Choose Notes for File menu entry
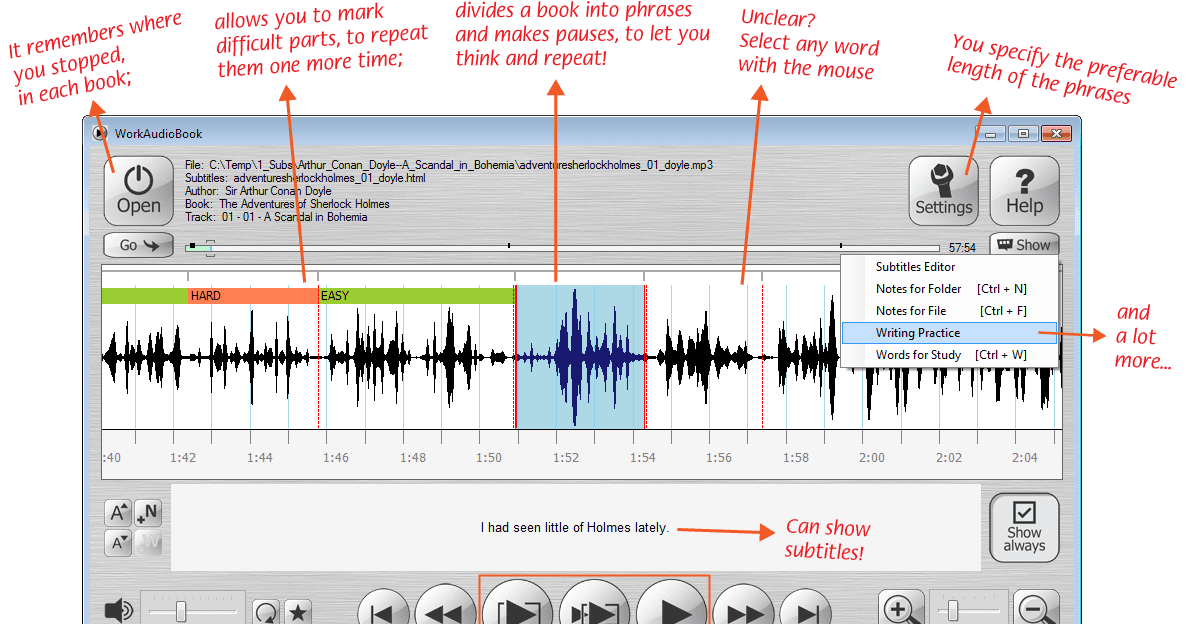The width and height of the screenshot is (1190, 624). tap(949, 311)
